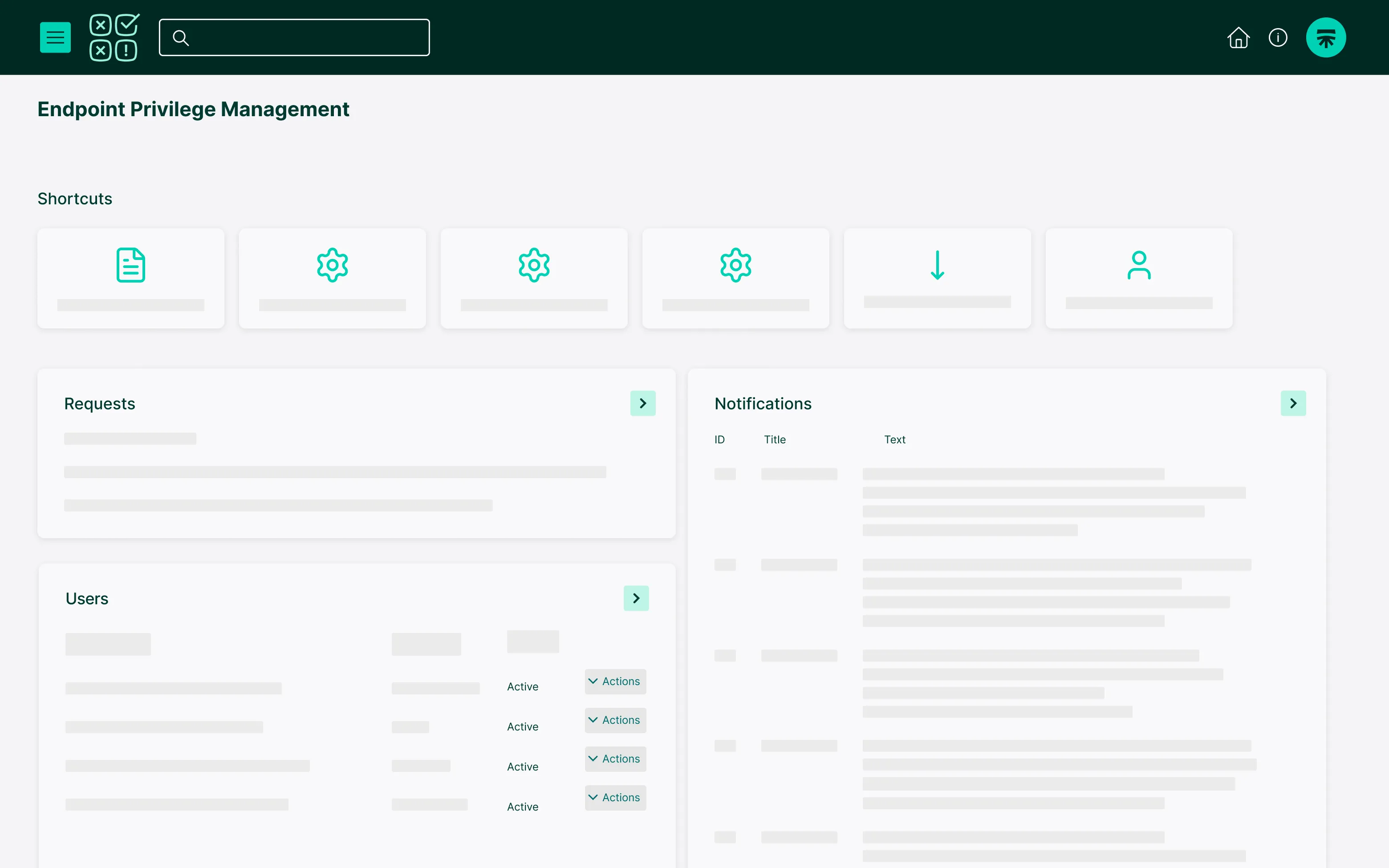Click the ID column header

pos(719,440)
